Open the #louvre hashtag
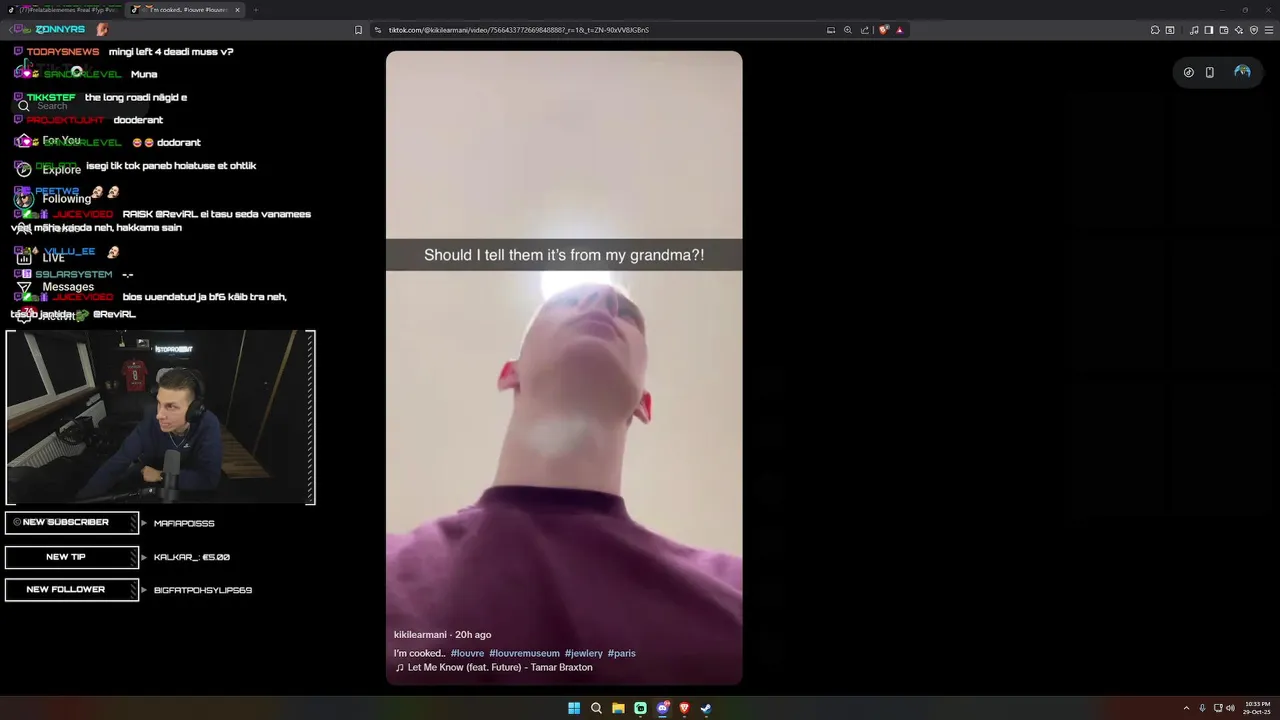This screenshot has height=720, width=1280. (x=467, y=653)
